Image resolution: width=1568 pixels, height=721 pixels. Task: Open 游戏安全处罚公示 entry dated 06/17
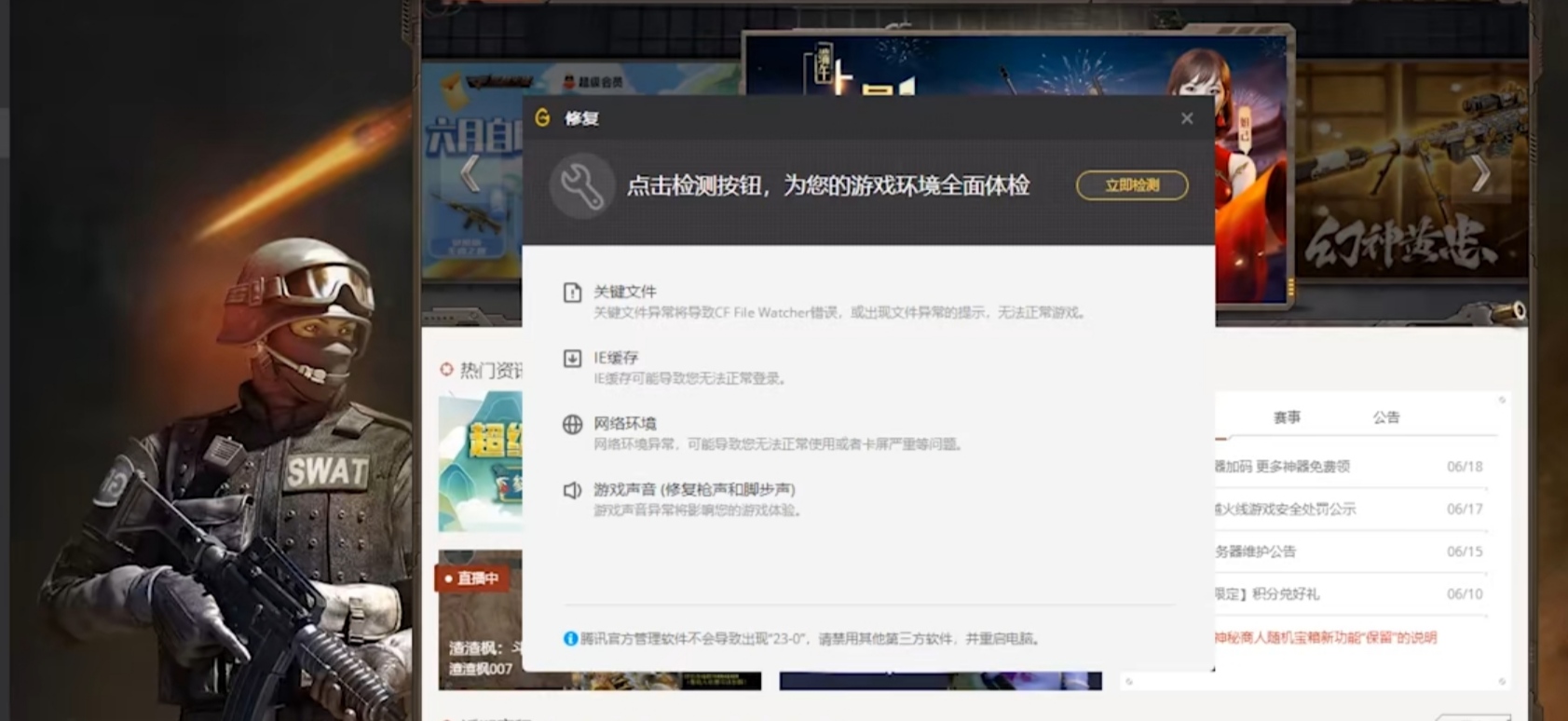[1349, 510]
